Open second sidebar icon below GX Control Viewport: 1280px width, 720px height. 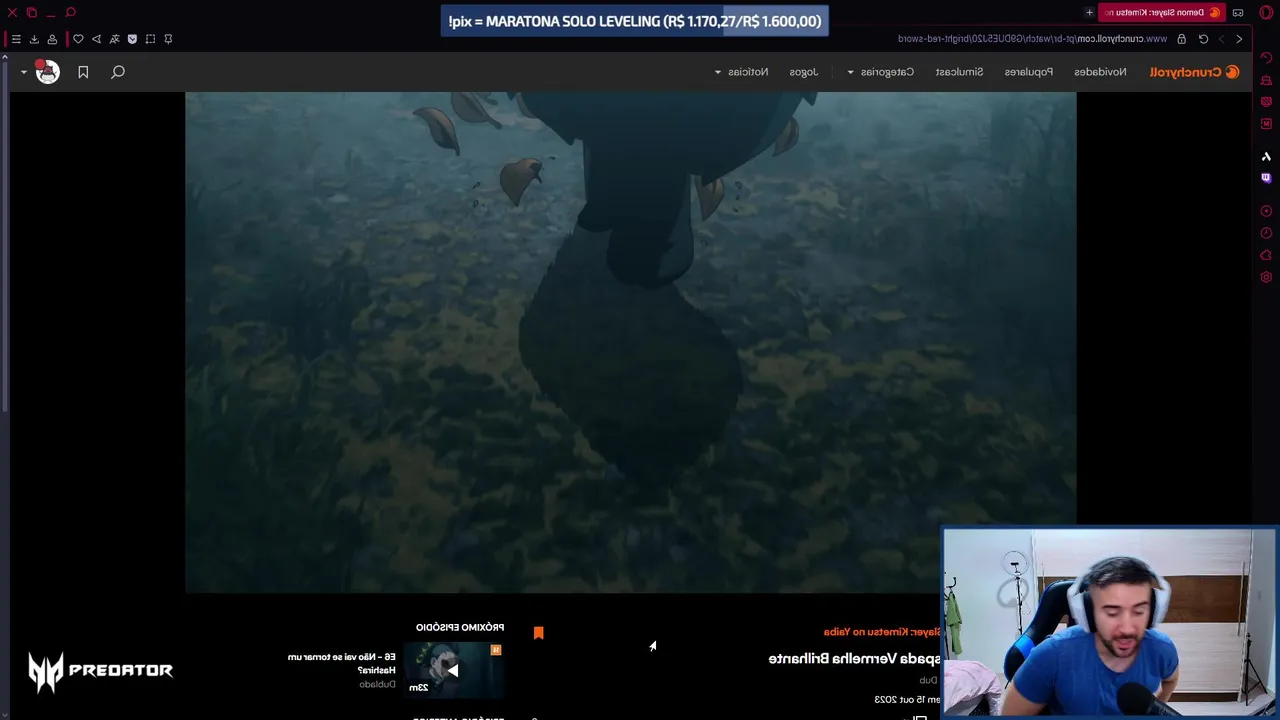pos(1266,80)
